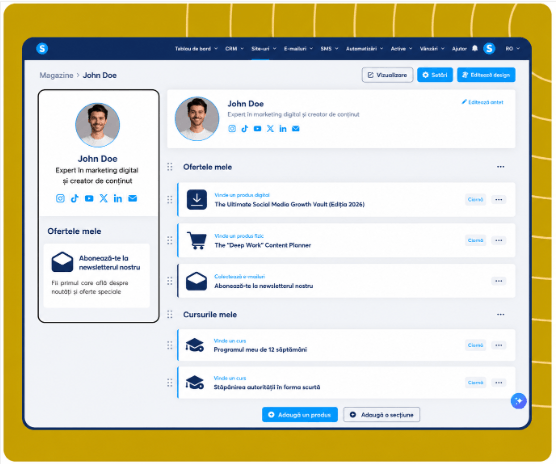Screen dimensions: 556x464
Task: Click Adaugă un produs button
Action: [x=300, y=414]
